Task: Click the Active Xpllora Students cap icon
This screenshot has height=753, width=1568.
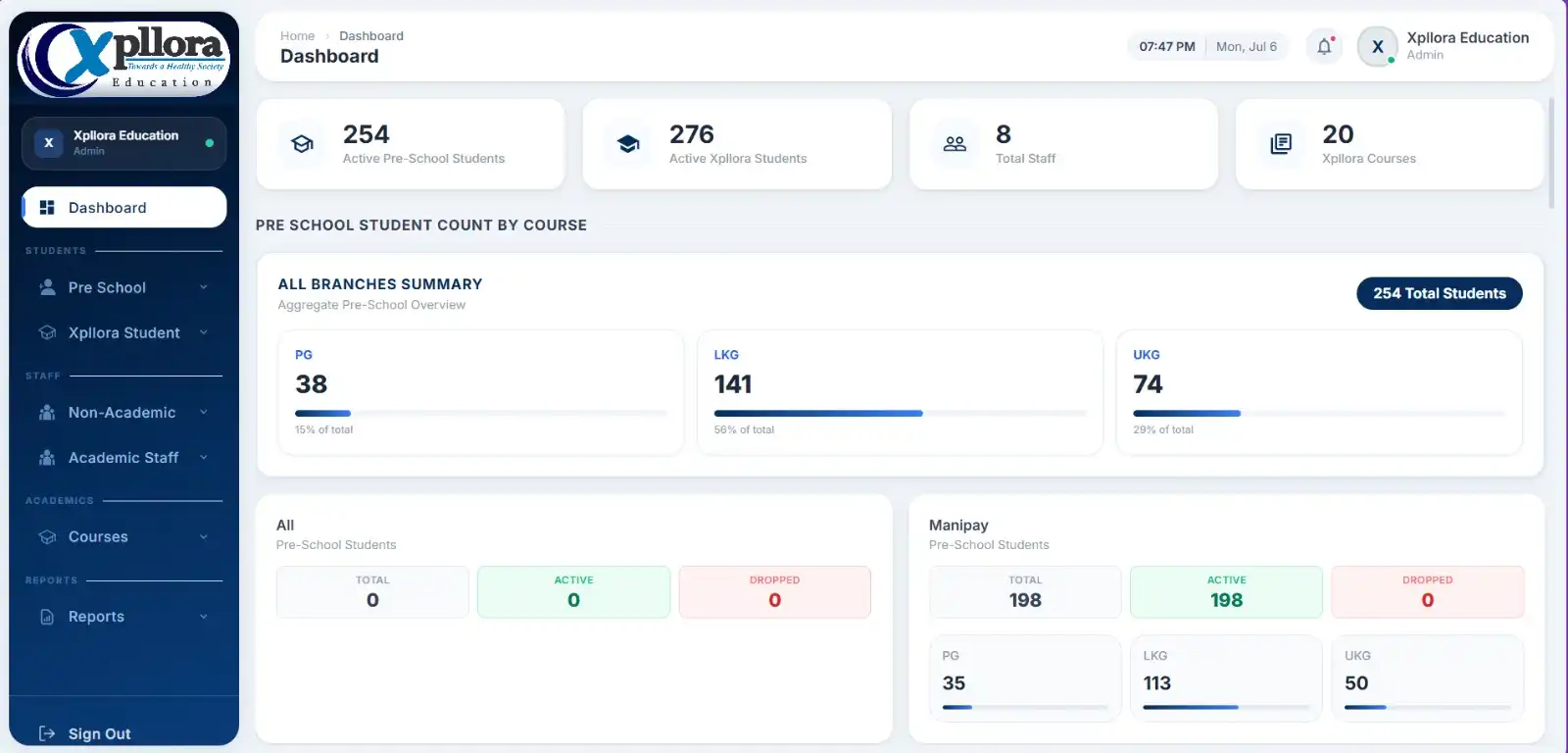Action: click(x=629, y=144)
